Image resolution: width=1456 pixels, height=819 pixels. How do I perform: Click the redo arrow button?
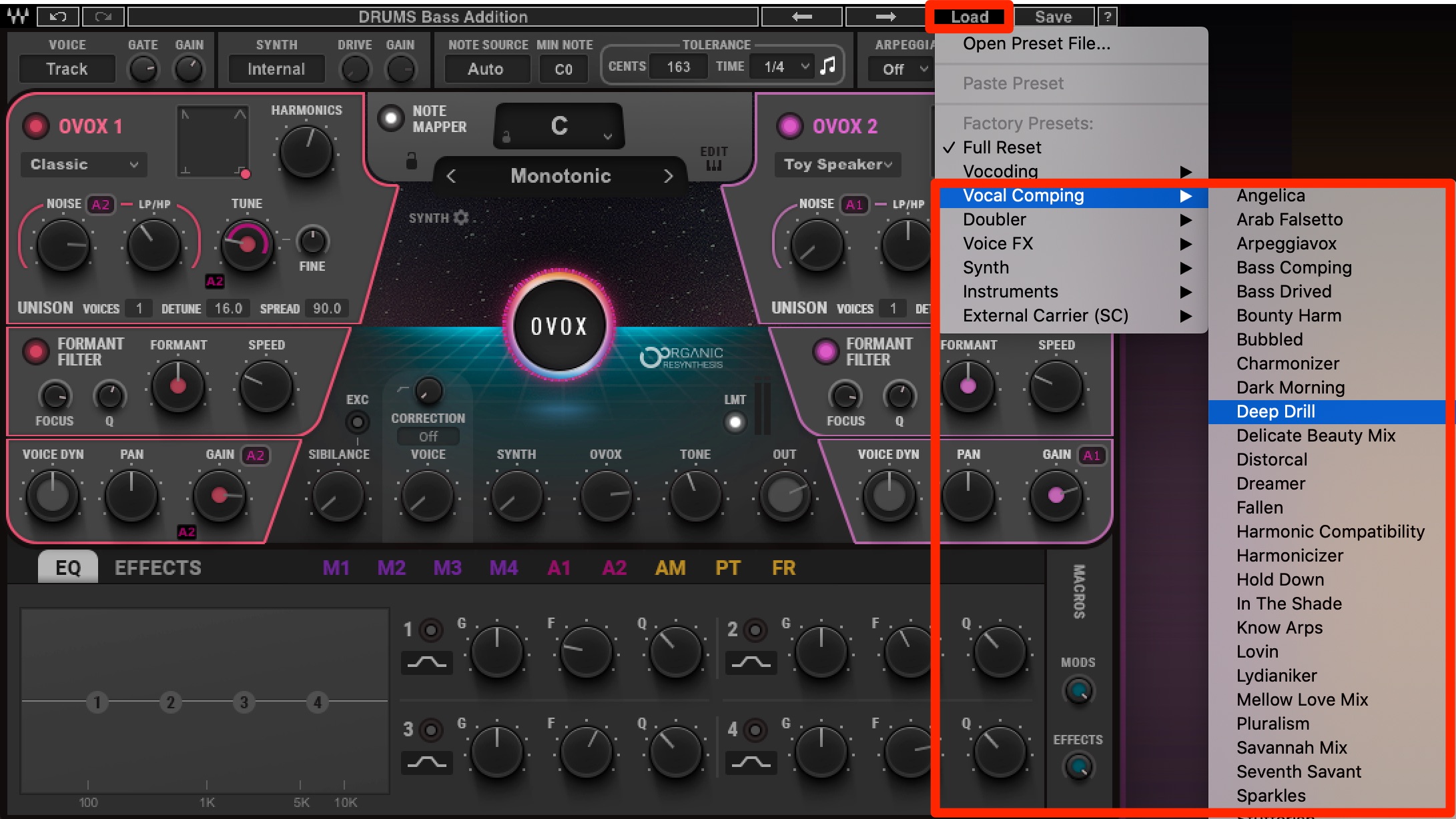point(103,16)
